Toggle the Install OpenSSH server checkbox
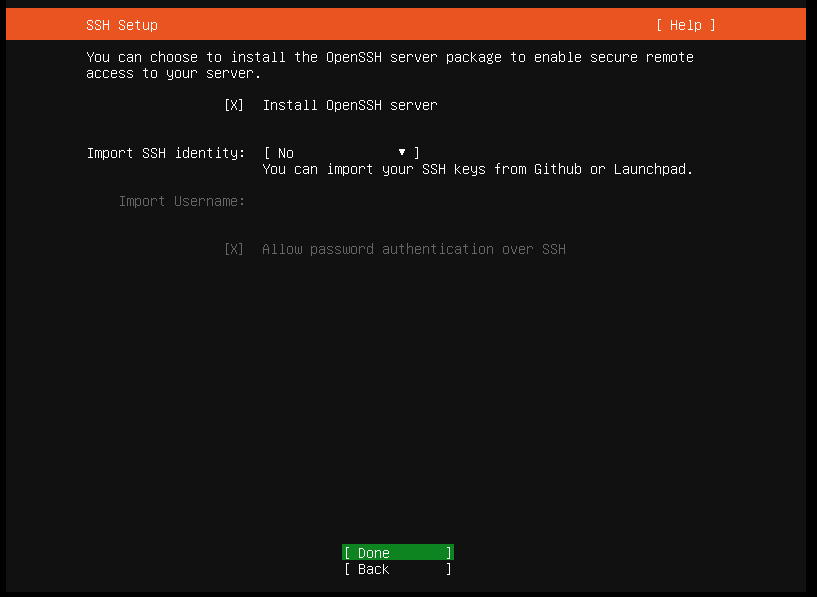 coord(234,105)
